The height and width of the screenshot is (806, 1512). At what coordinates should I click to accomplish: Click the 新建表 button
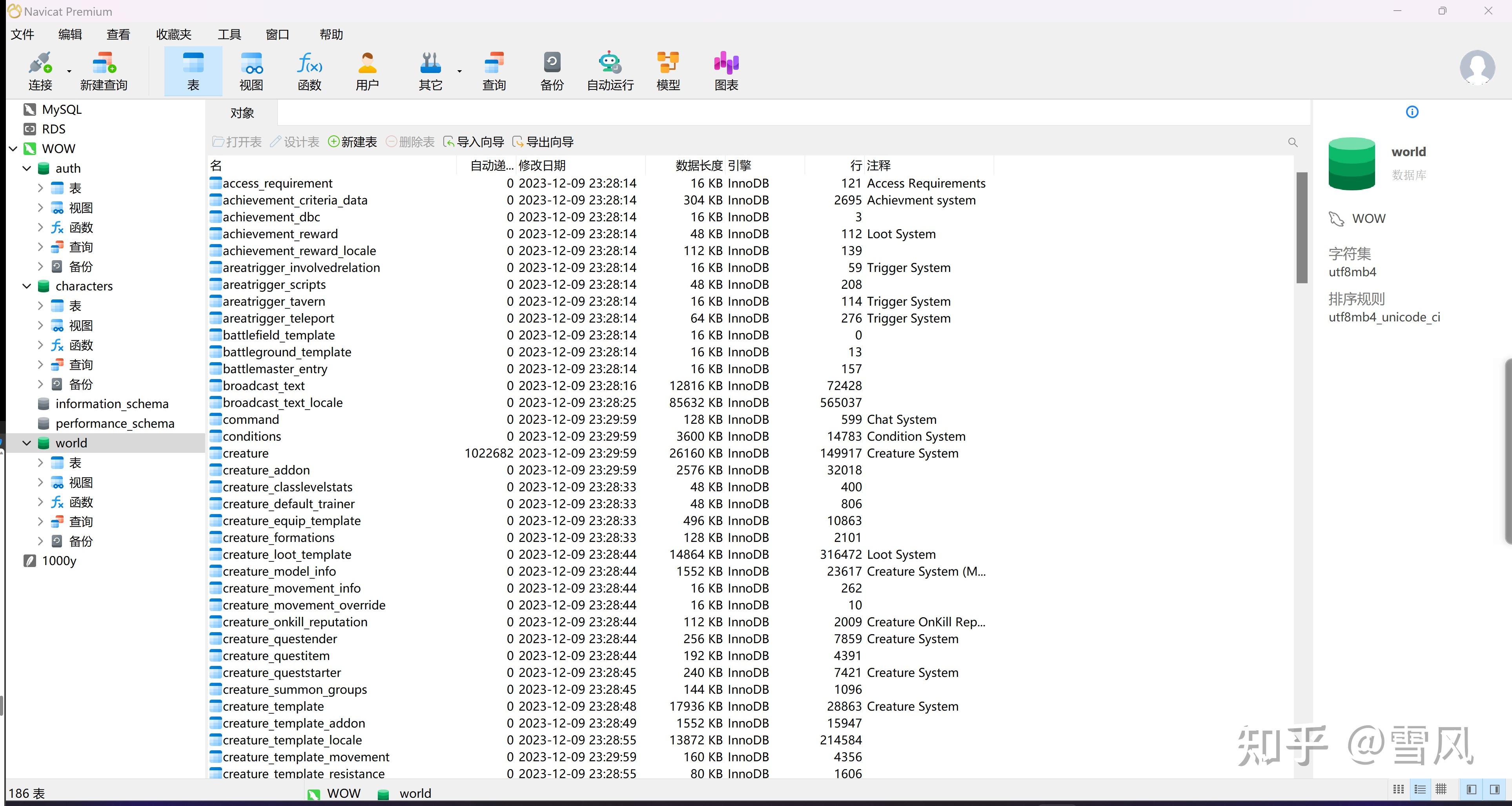tap(352, 142)
